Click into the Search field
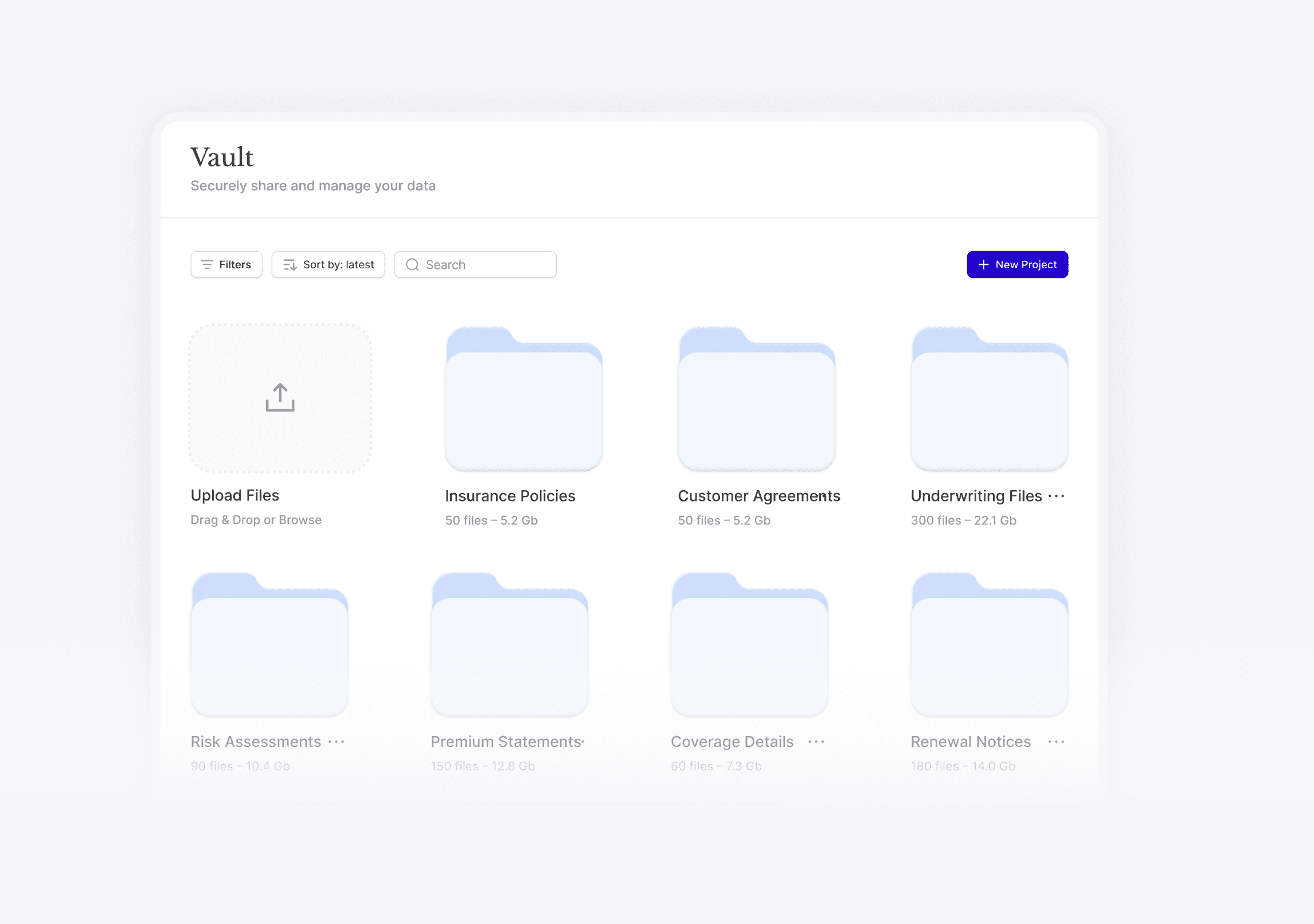 click(x=487, y=265)
